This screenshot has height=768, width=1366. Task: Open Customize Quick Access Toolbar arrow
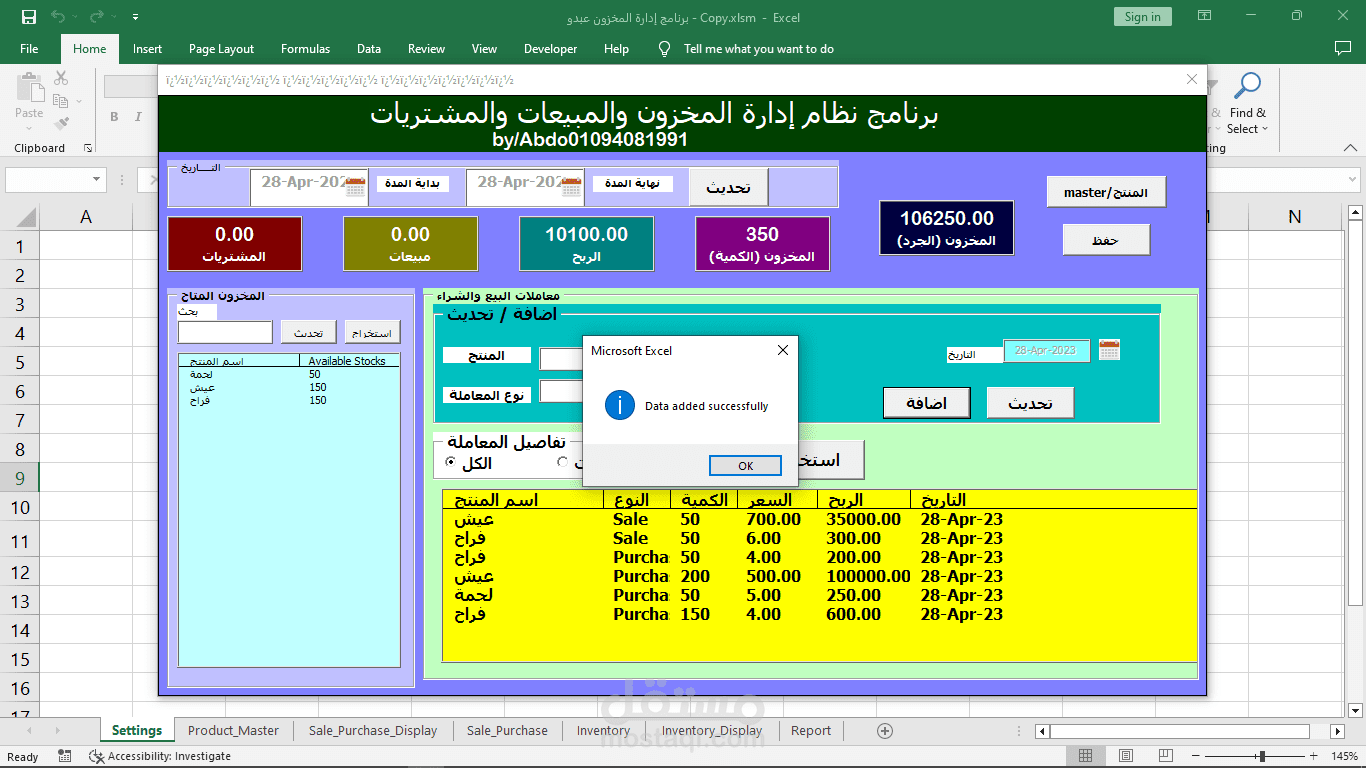(135, 18)
